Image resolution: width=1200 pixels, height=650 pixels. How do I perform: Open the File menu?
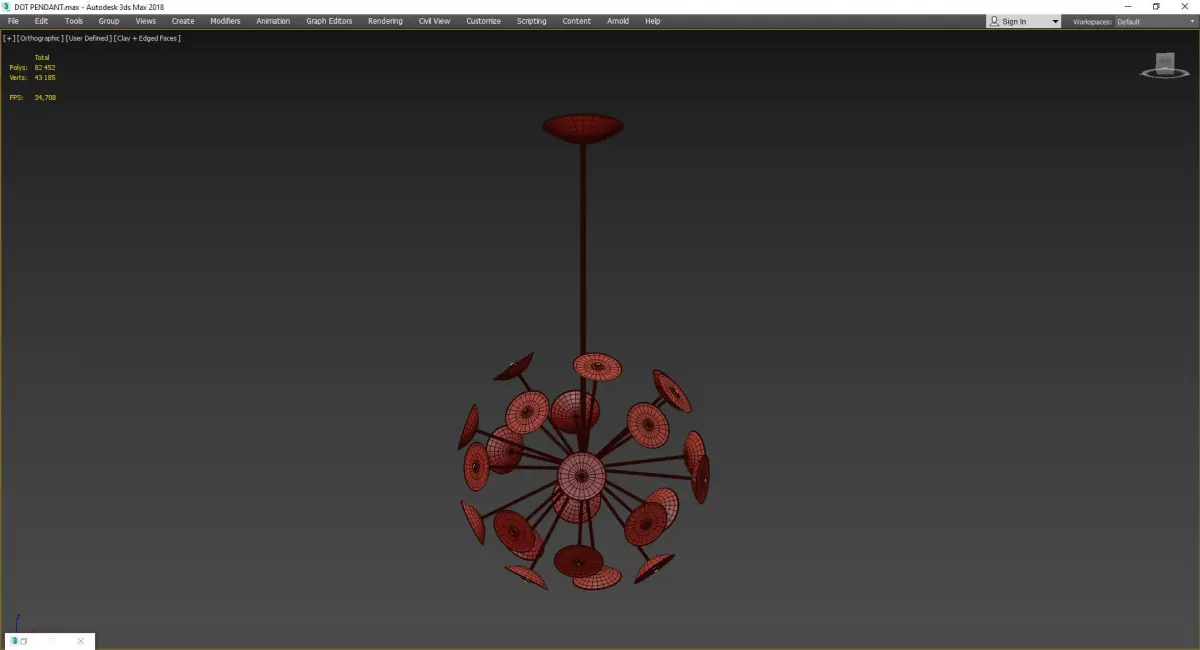[x=13, y=21]
